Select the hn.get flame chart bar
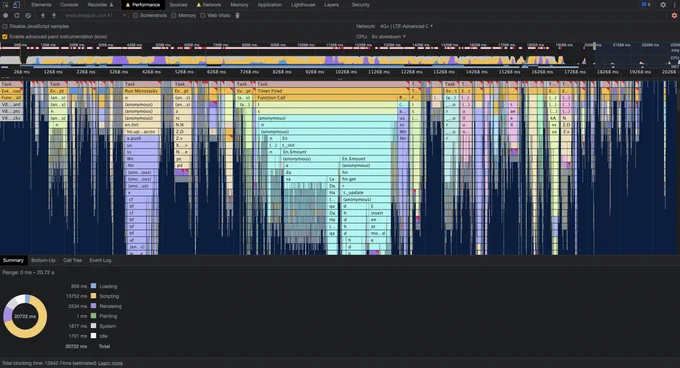 (366, 179)
